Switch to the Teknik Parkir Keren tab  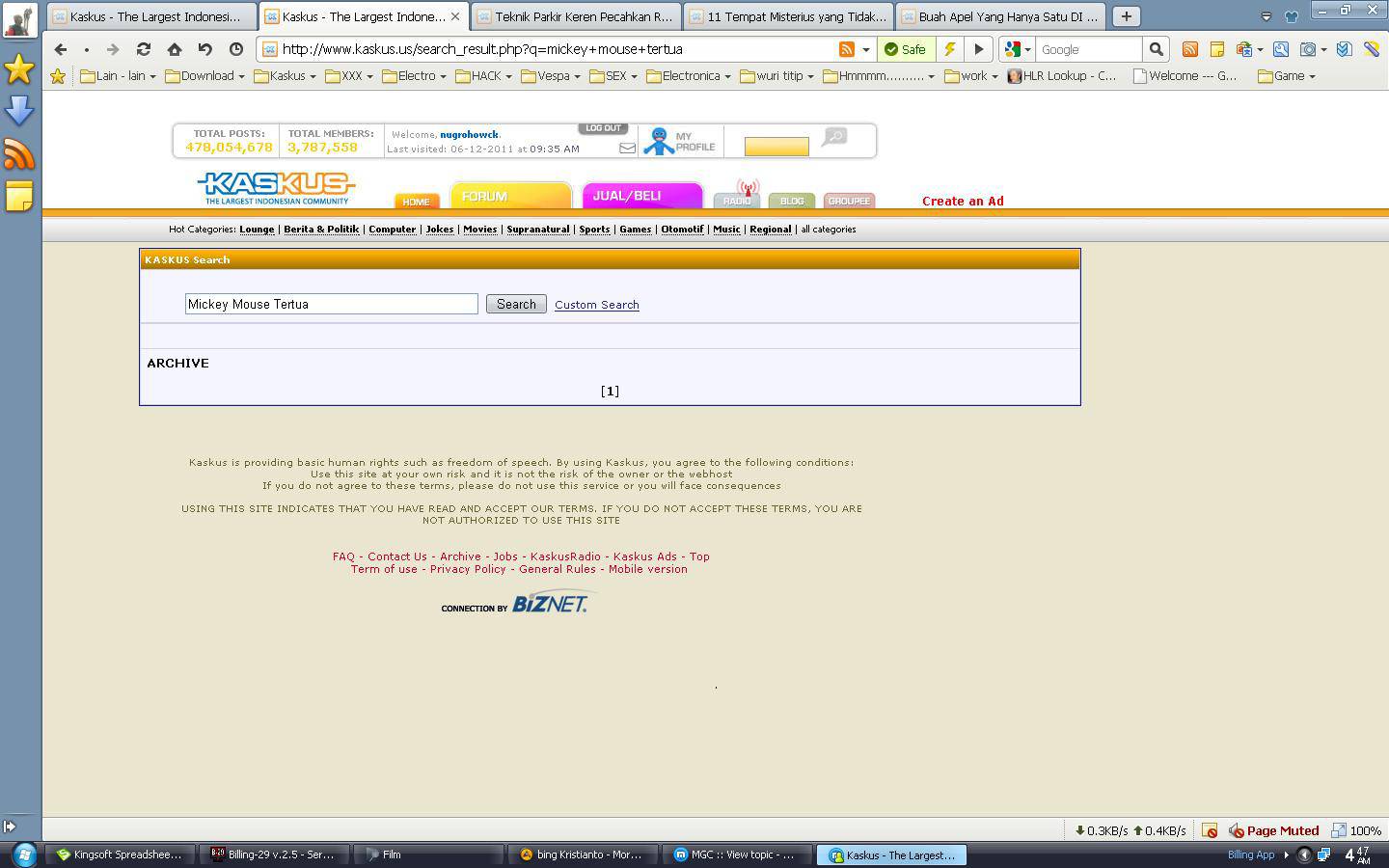point(577,16)
